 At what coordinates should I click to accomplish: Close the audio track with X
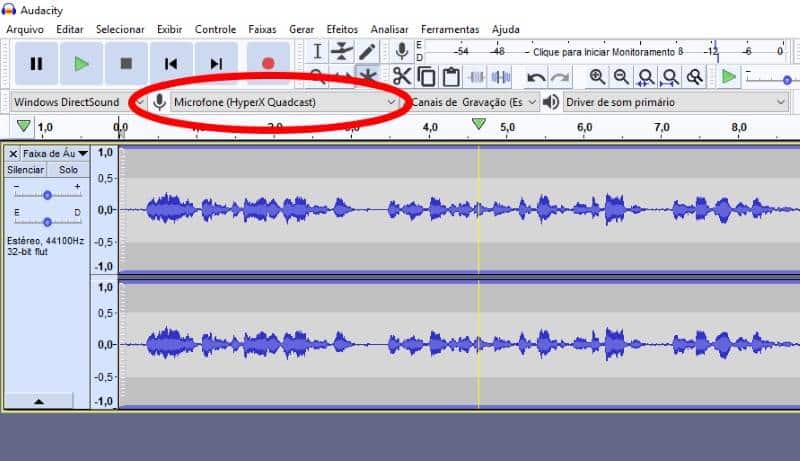click(13, 153)
